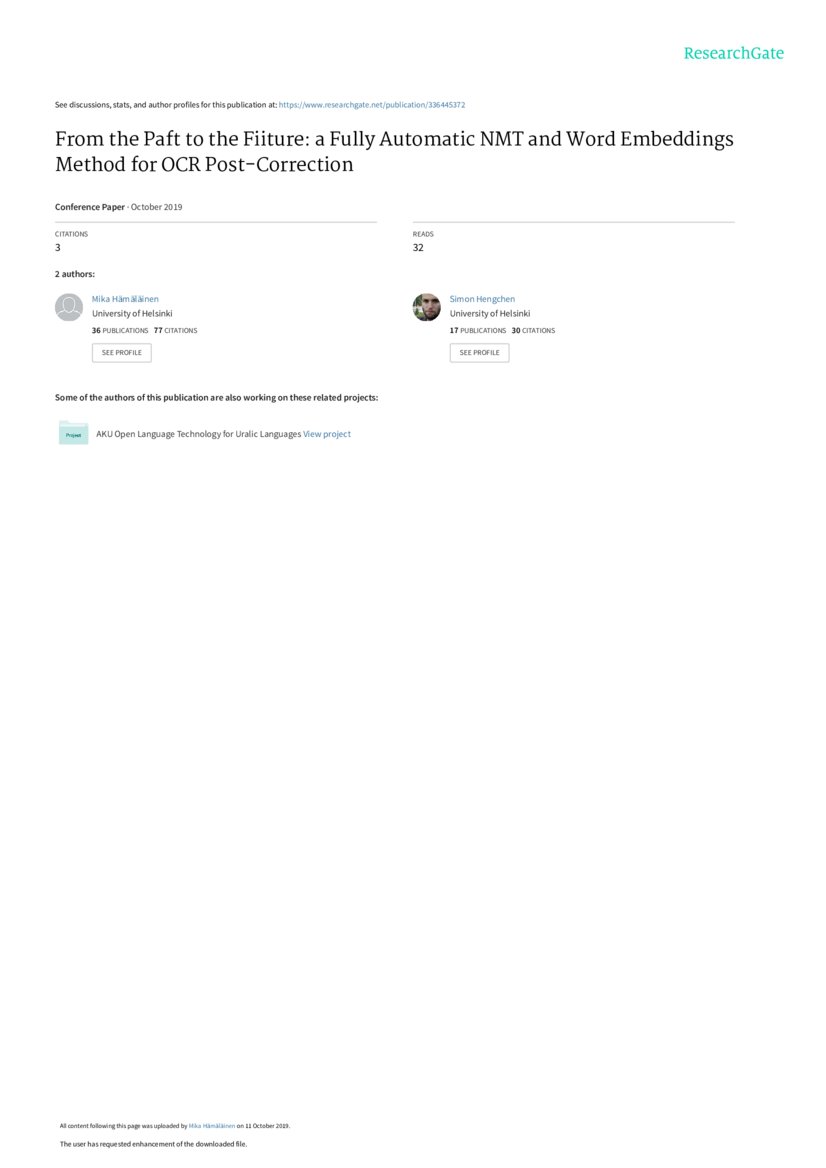Click Simon Hengchen's profile photo
This screenshot has width=826, height=1168.
click(x=427, y=307)
